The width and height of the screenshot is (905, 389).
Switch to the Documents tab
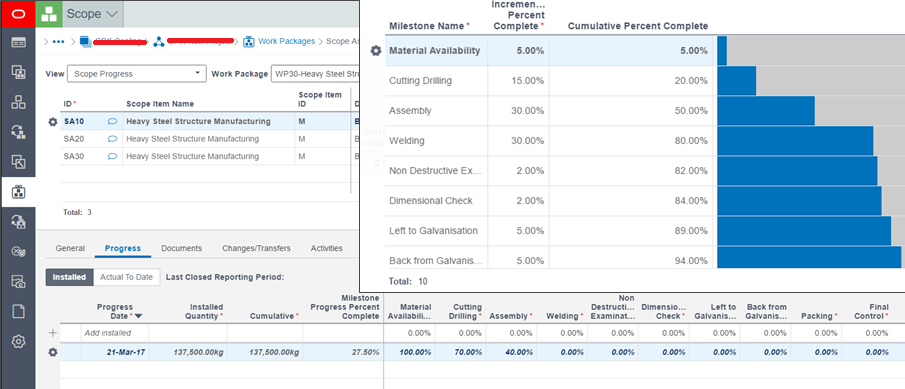(x=181, y=248)
